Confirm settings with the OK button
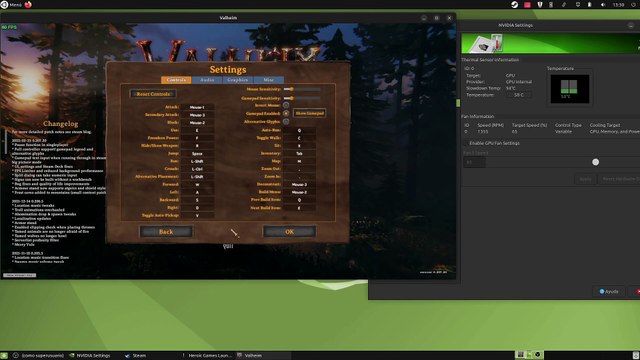Viewport: 640px width, 360px height. 289,231
